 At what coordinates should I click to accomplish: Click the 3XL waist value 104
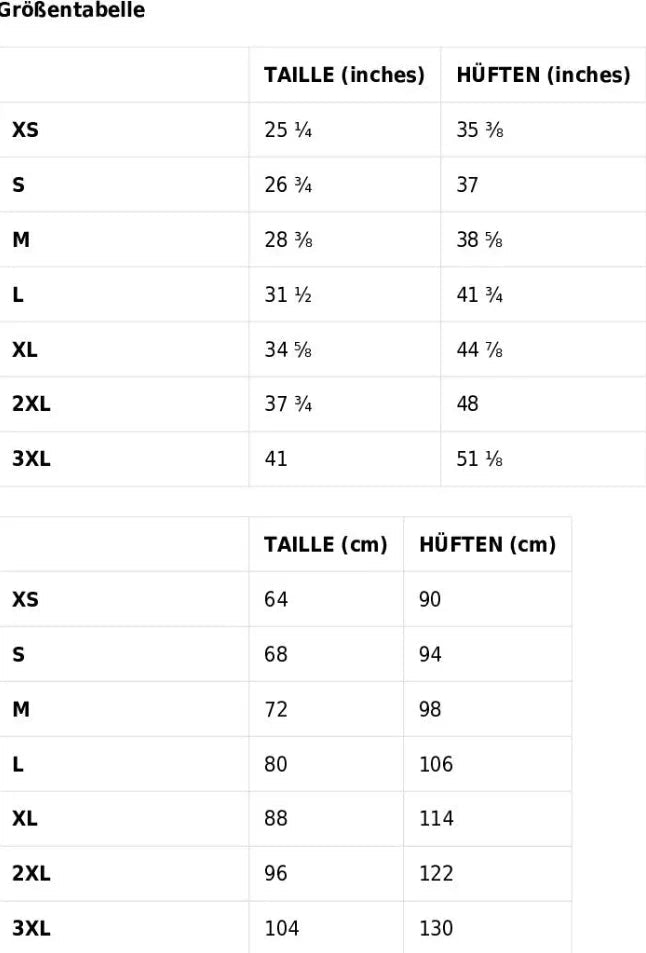click(281, 929)
